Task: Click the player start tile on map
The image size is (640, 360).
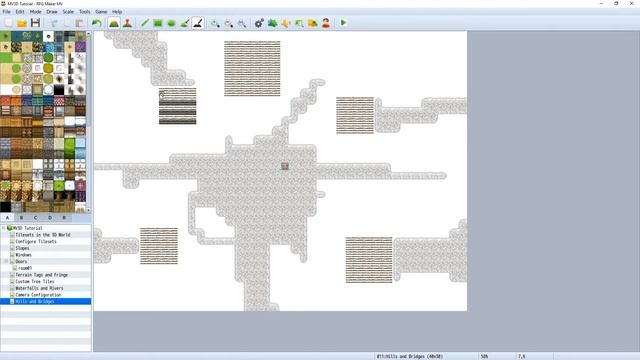Action: pyautogui.click(x=285, y=166)
